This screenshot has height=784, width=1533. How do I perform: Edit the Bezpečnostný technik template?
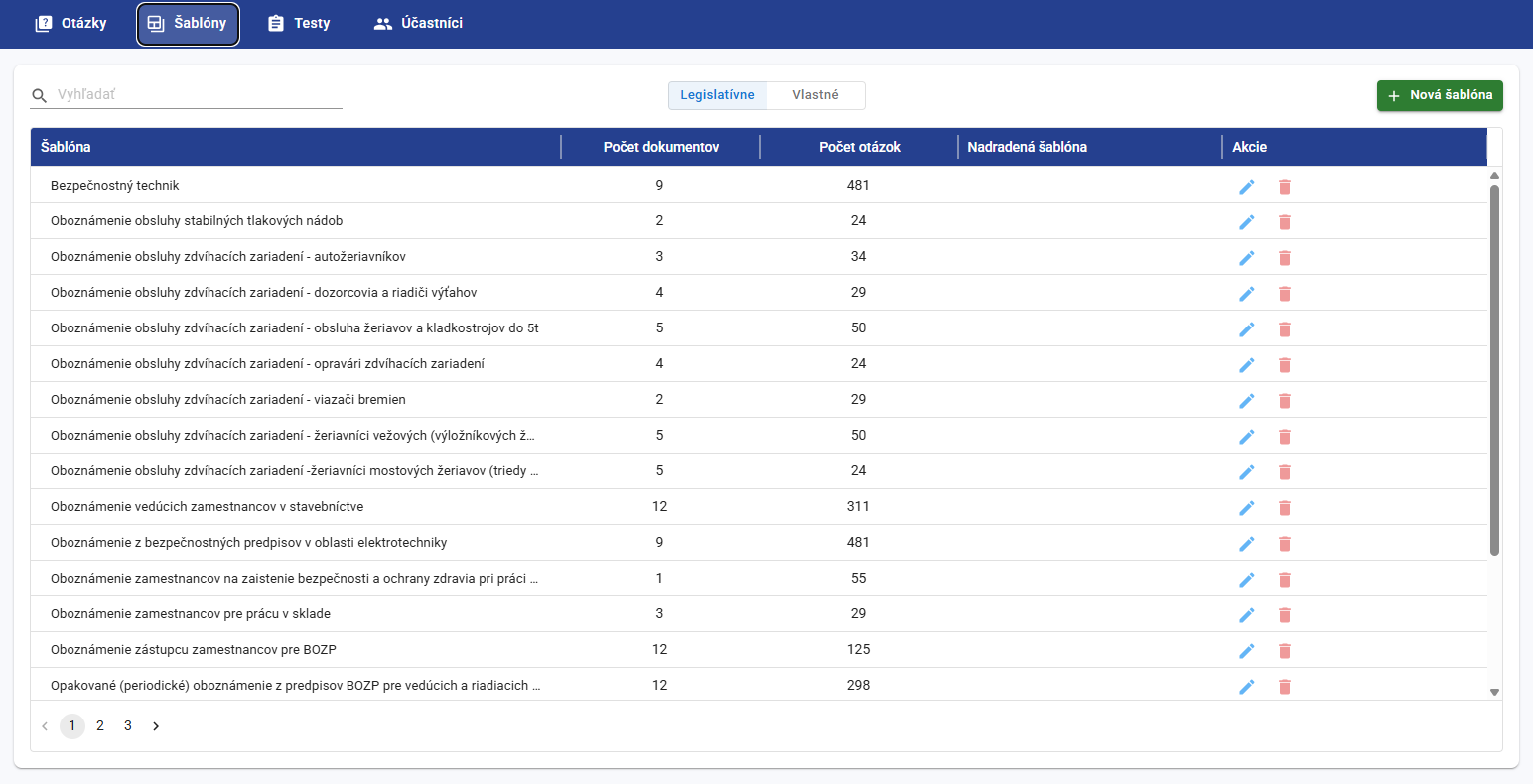pos(1247,187)
